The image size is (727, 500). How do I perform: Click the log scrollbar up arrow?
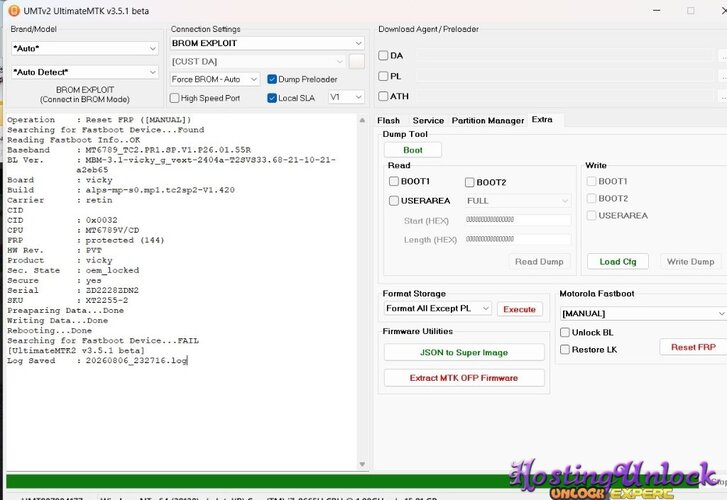coord(362,120)
